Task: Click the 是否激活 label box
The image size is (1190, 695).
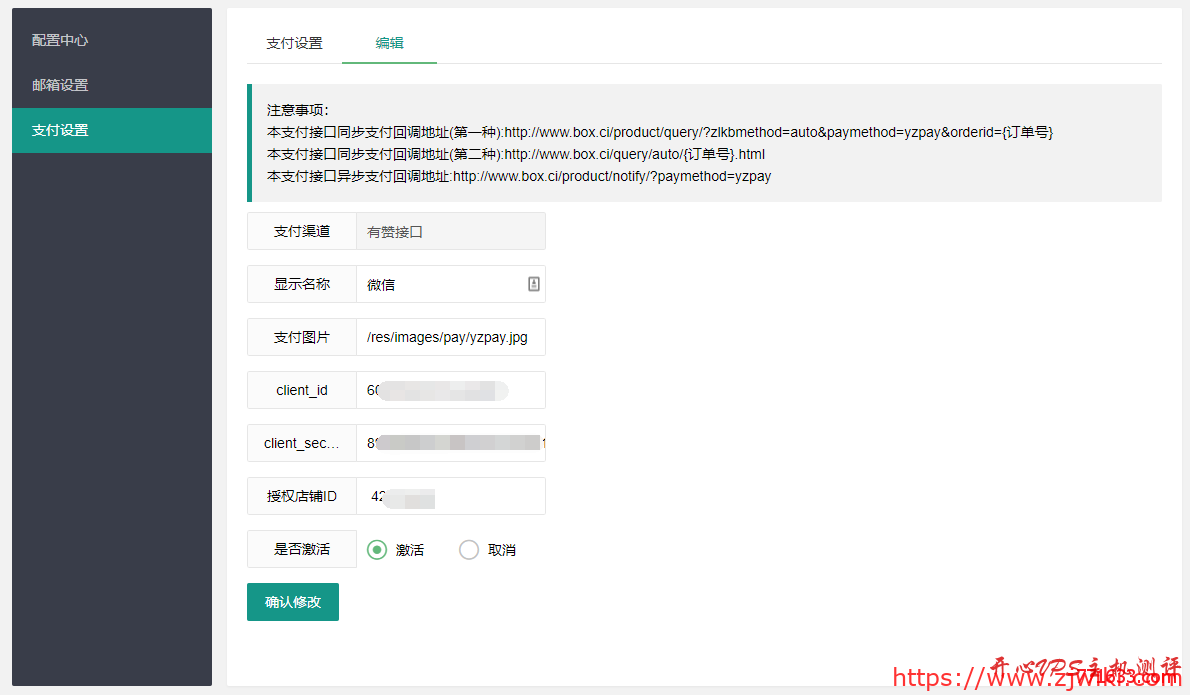Action: pos(301,549)
